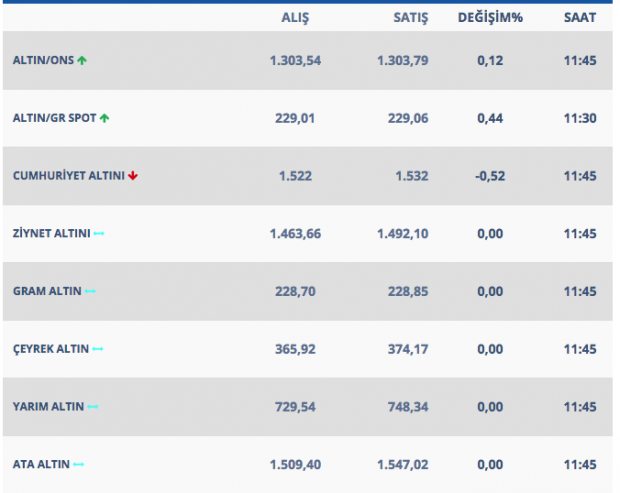Open the ALTIN/ONS row link
Viewport: 620px width, 493px height.
(43, 61)
